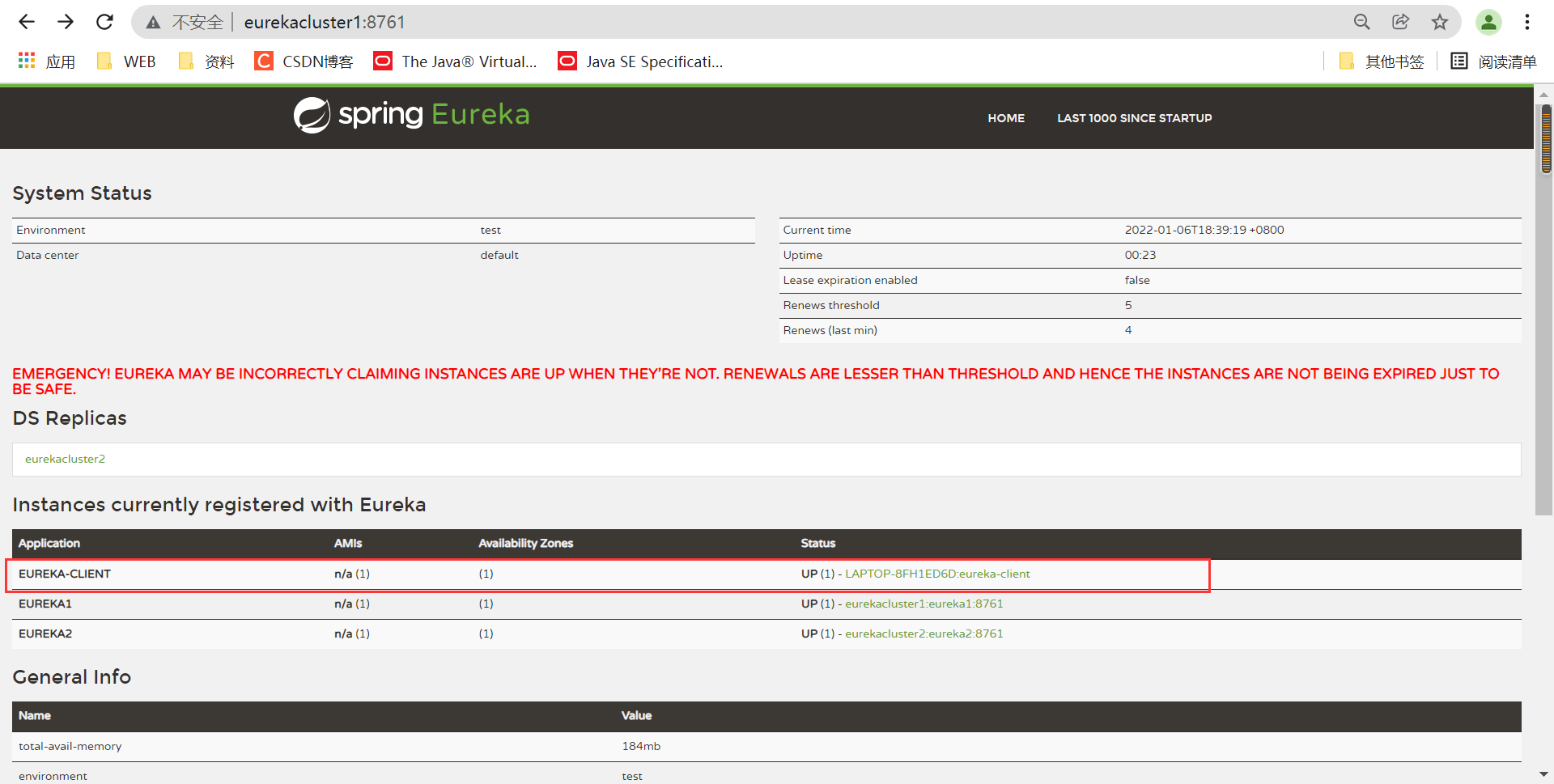Click the Status column header
The width and height of the screenshot is (1554, 784).
tap(818, 544)
